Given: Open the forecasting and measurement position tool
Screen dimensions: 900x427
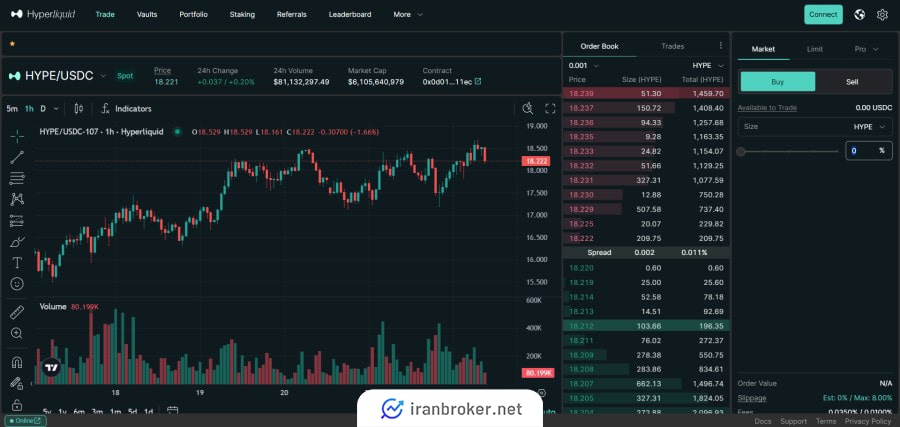Looking at the screenshot, I should tap(17, 220).
